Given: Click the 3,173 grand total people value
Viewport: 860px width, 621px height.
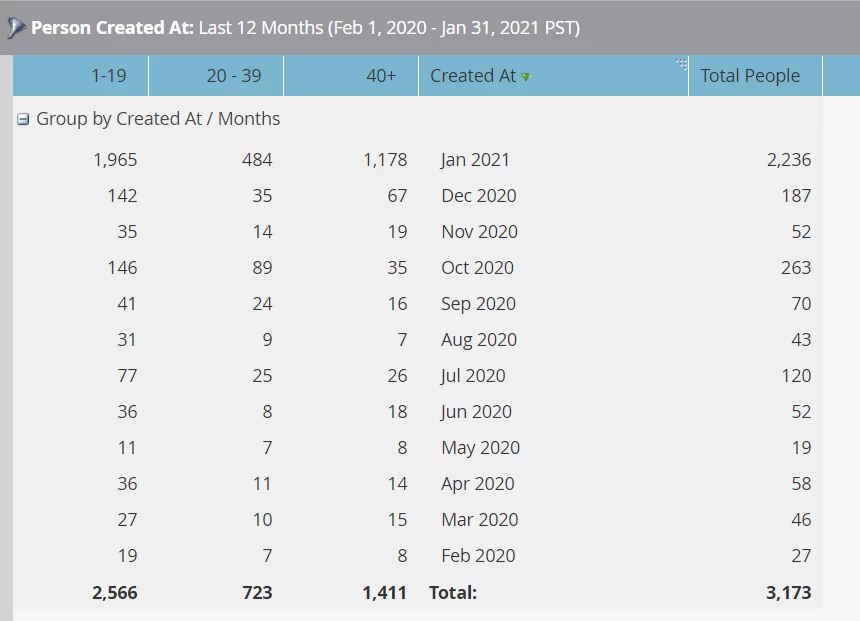Looking at the screenshot, I should (789, 592).
